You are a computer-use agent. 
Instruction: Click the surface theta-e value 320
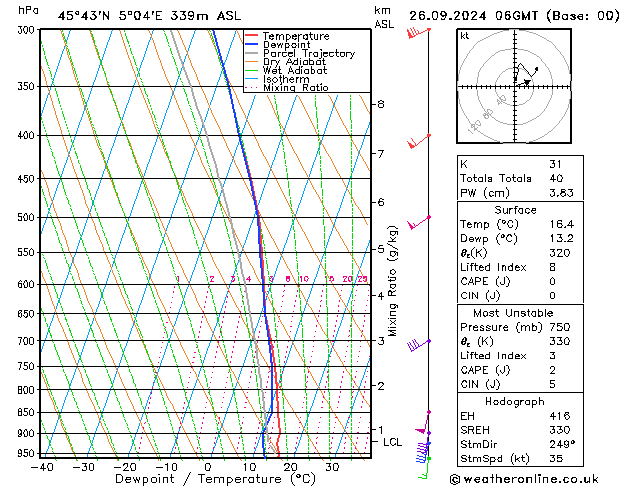[x=560, y=253]
